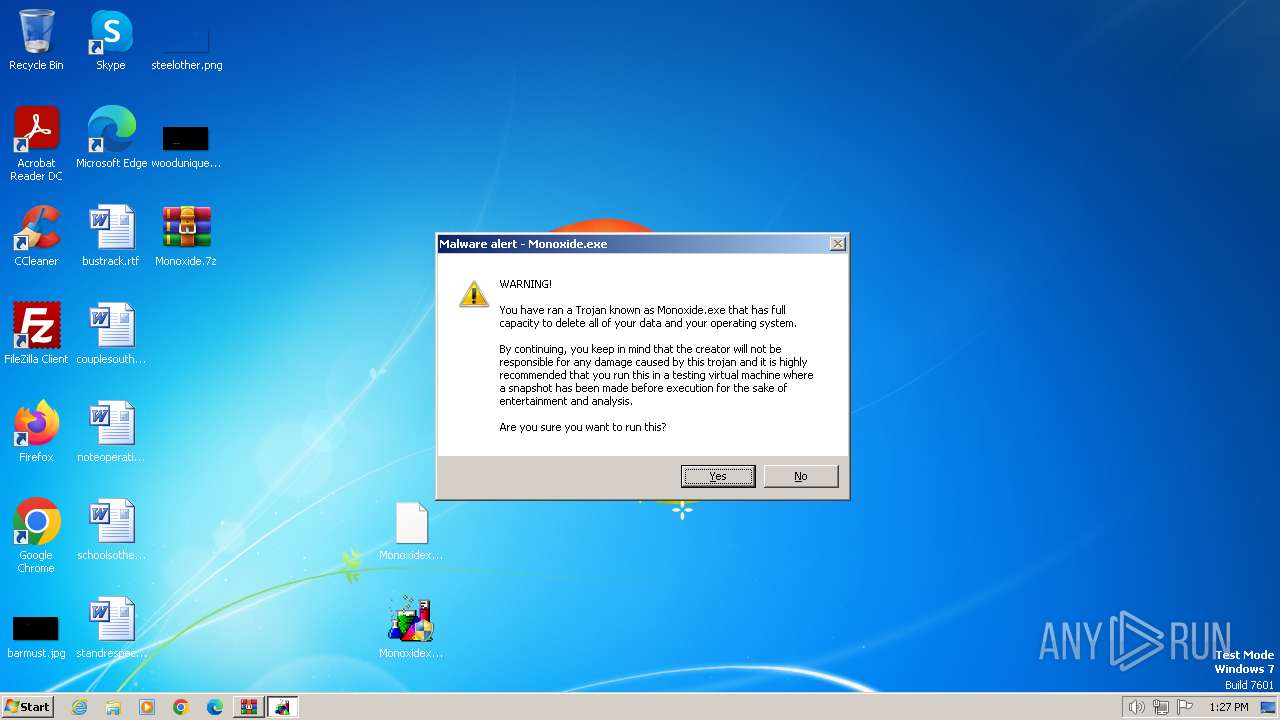Select the FileZilla Client shortcut
The image size is (1280, 720).
[36, 334]
